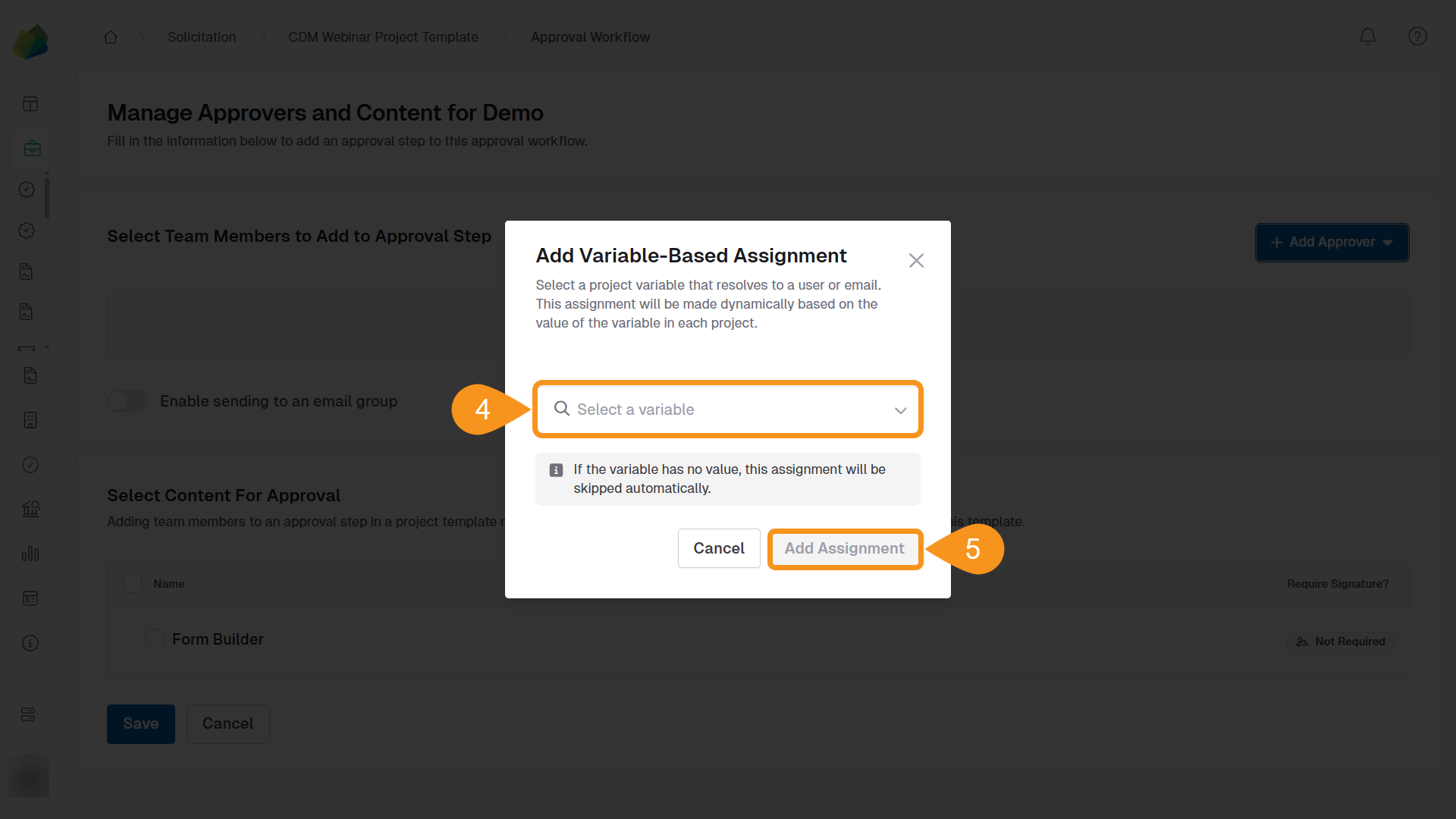This screenshot has height=819, width=1456.
Task: Open the dashboard panel in the sidebar
Action: (30, 104)
